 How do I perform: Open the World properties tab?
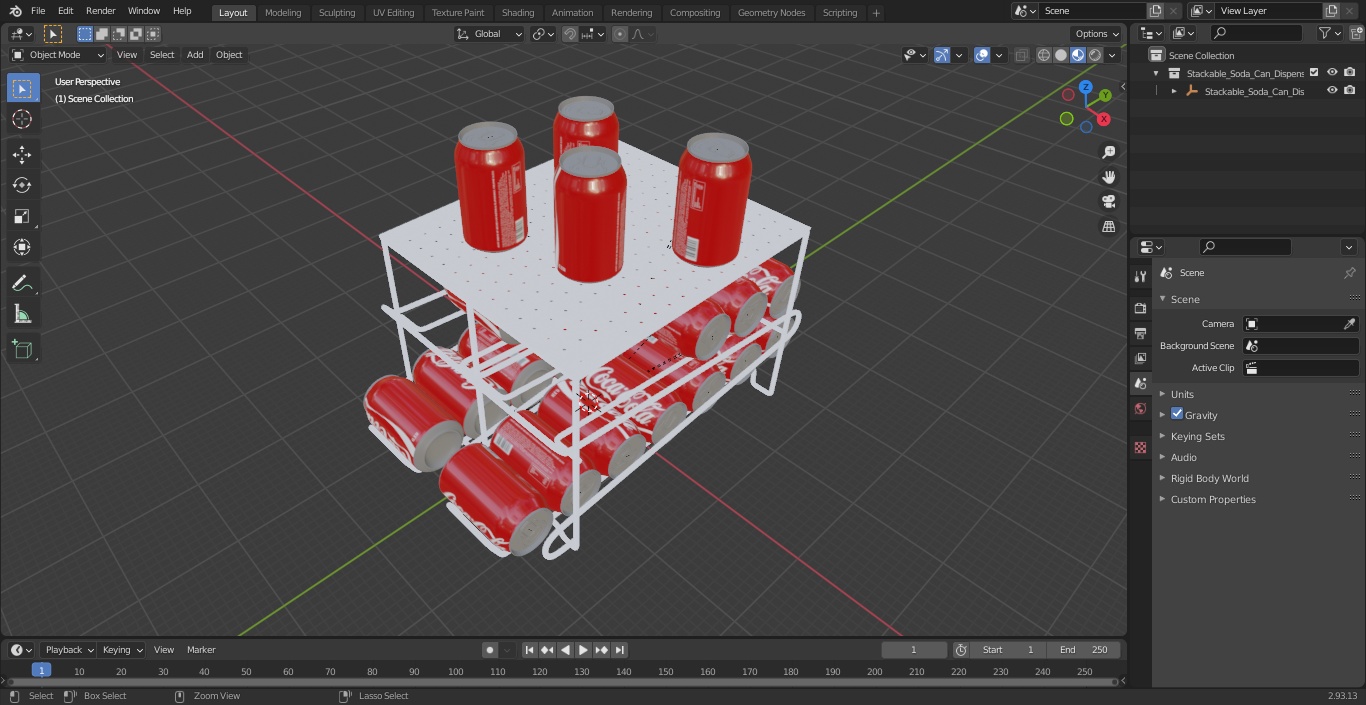pos(1140,409)
